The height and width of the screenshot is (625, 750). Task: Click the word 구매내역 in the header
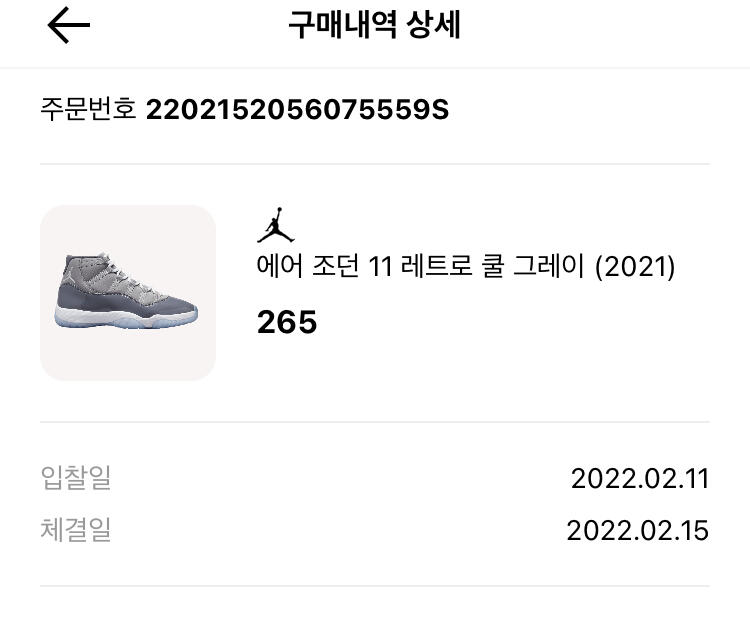tap(342, 26)
